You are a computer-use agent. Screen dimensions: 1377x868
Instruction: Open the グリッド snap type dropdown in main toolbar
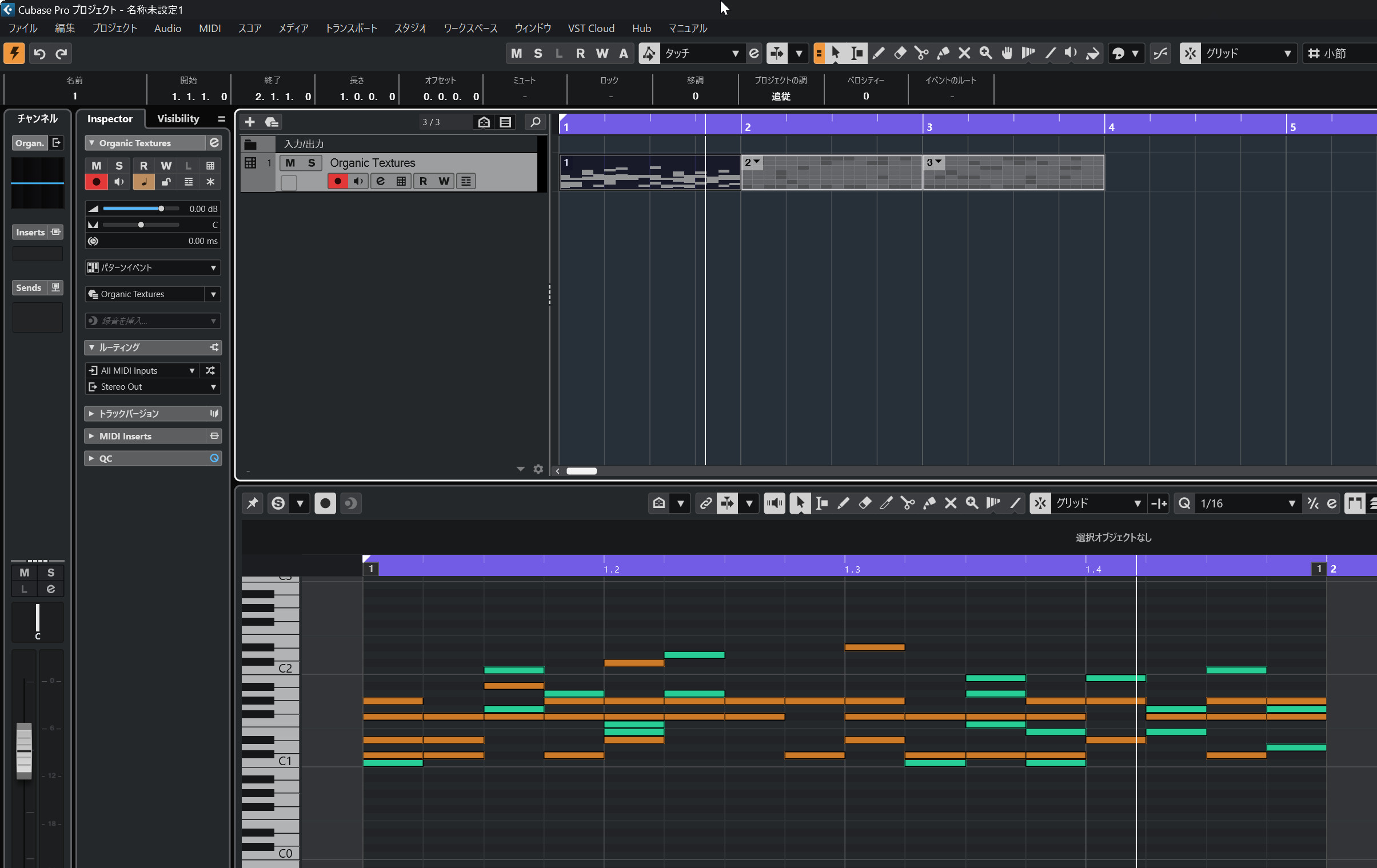[1248, 53]
